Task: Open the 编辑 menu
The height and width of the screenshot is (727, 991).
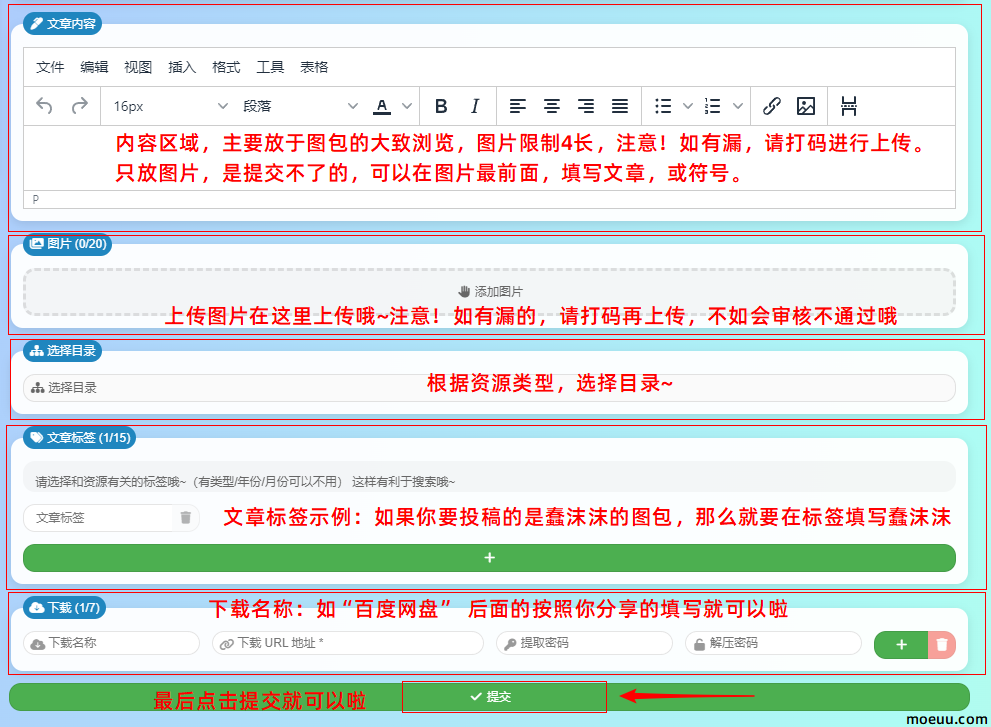Action: pos(94,67)
